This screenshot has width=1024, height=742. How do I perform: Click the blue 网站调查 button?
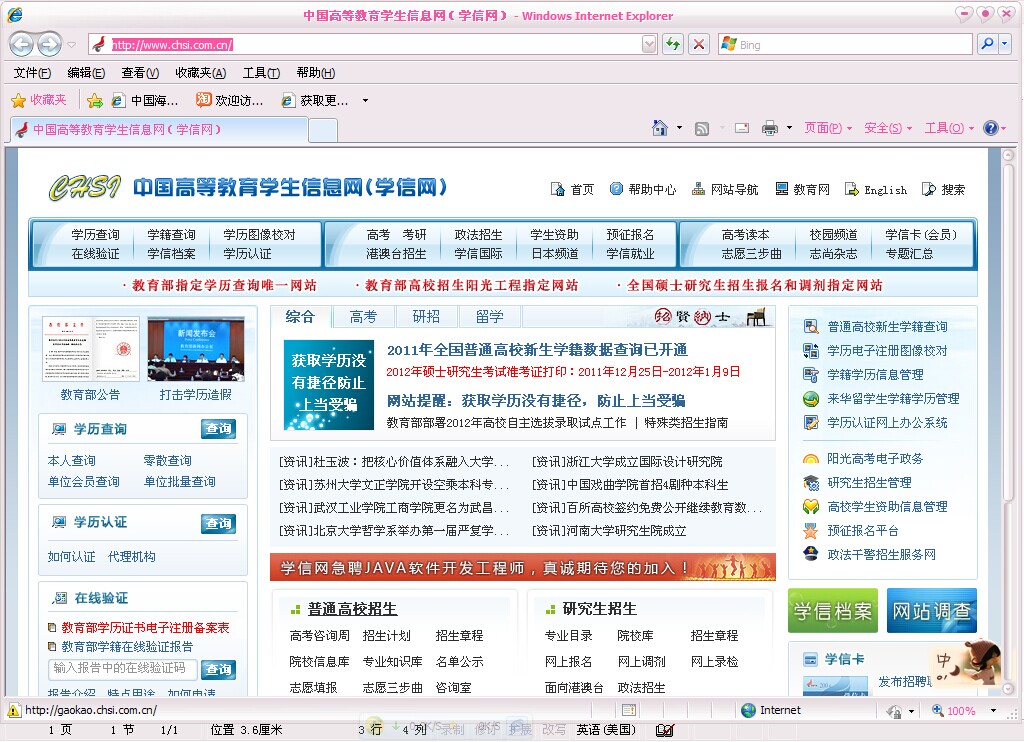[x=932, y=611]
